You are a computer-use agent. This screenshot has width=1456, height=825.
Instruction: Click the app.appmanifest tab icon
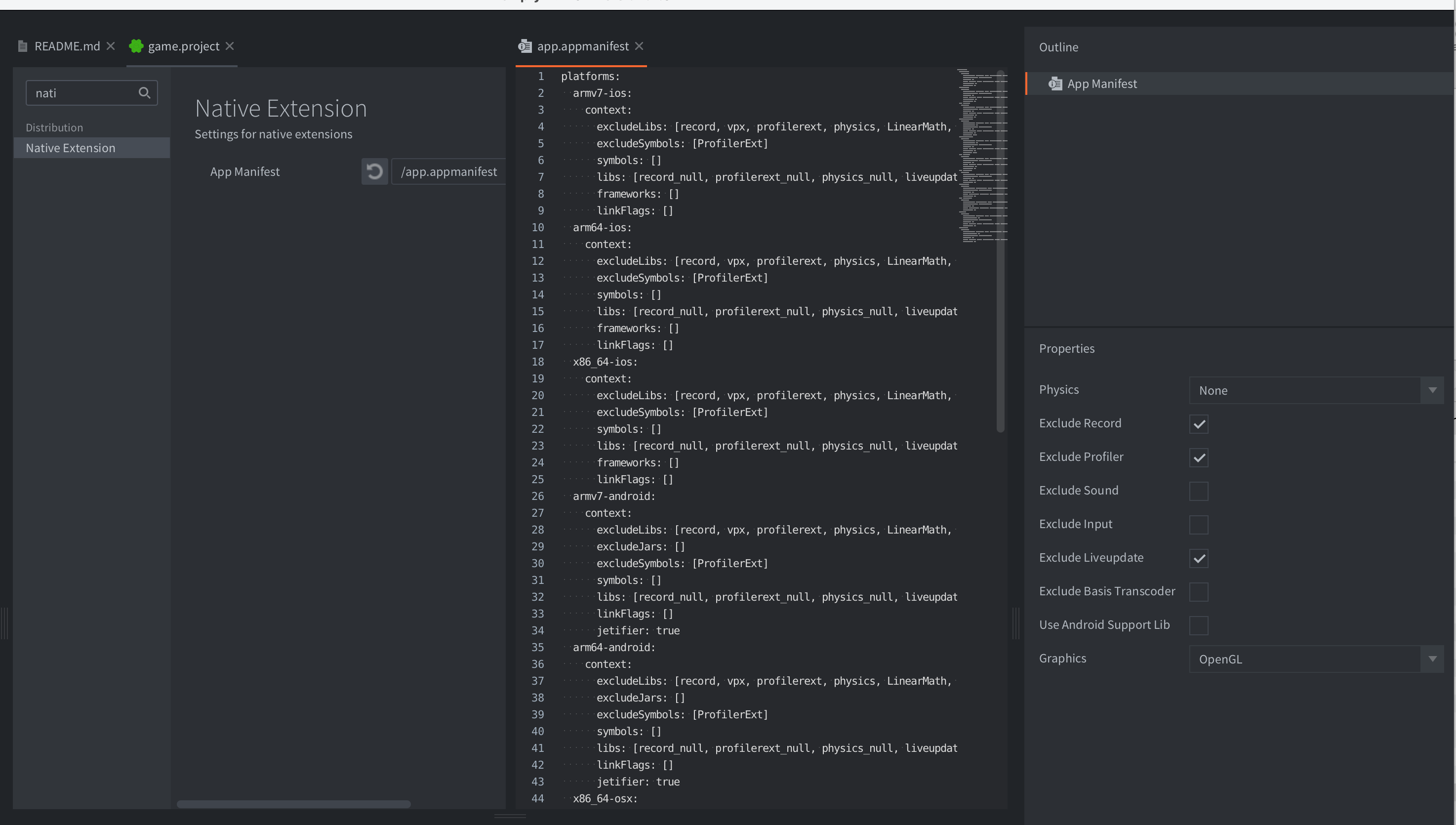[525, 46]
